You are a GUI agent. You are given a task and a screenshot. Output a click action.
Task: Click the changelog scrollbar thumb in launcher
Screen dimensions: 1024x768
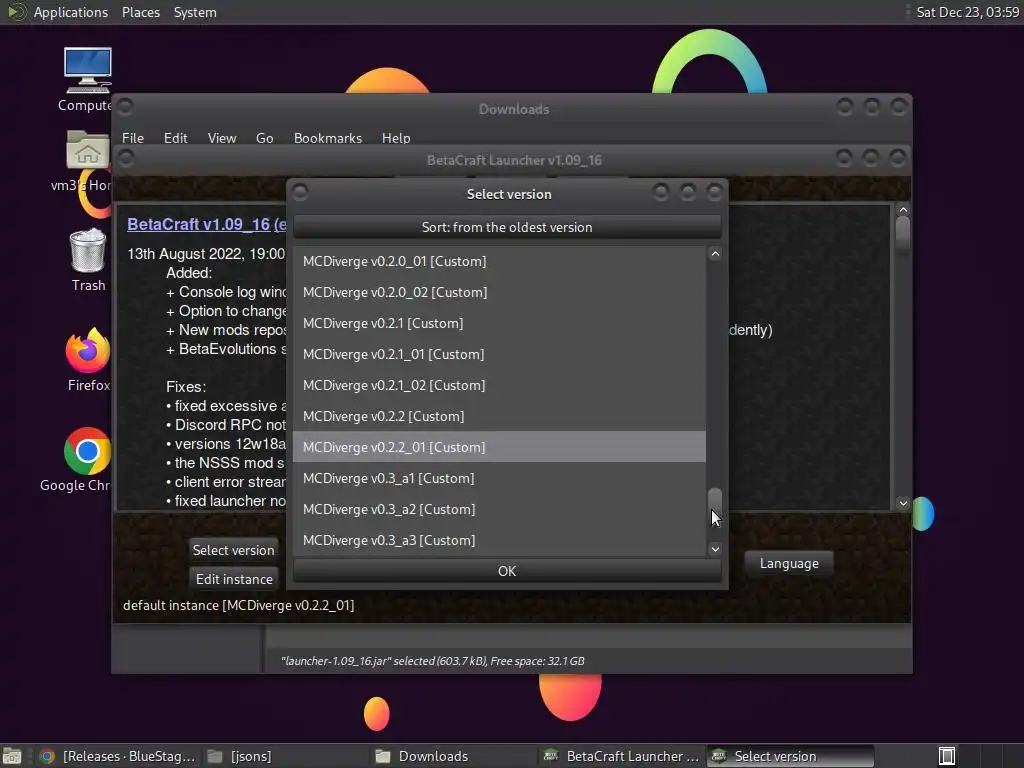point(903,236)
